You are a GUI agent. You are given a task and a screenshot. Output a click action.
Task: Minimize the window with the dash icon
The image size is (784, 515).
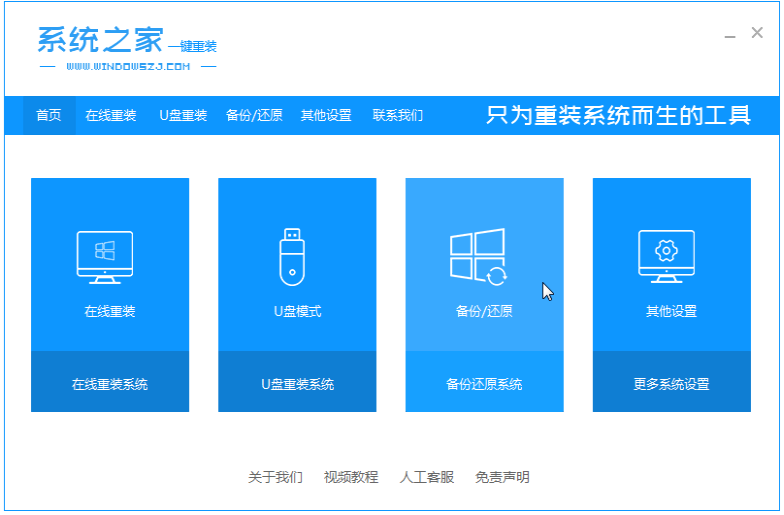point(730,36)
